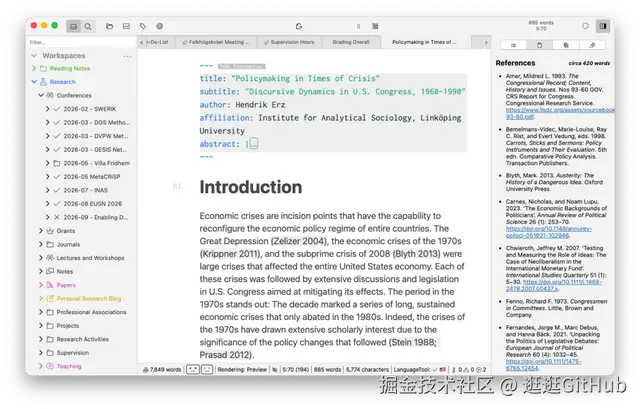Select the 2026-08 EUSN 2026 item
The image size is (640, 409).
(x=93, y=204)
